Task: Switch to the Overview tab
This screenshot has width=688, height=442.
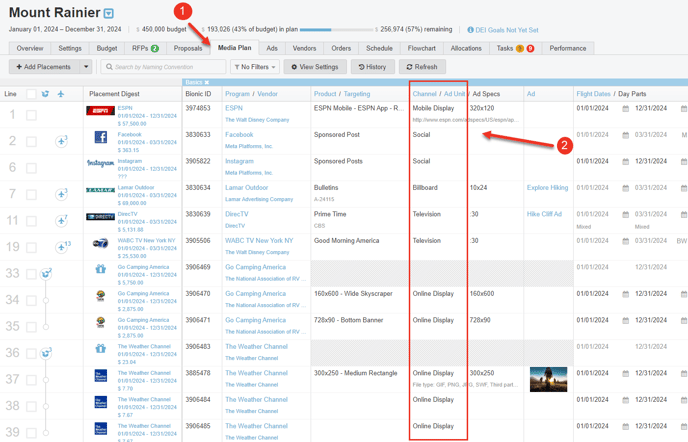Action: [30, 48]
